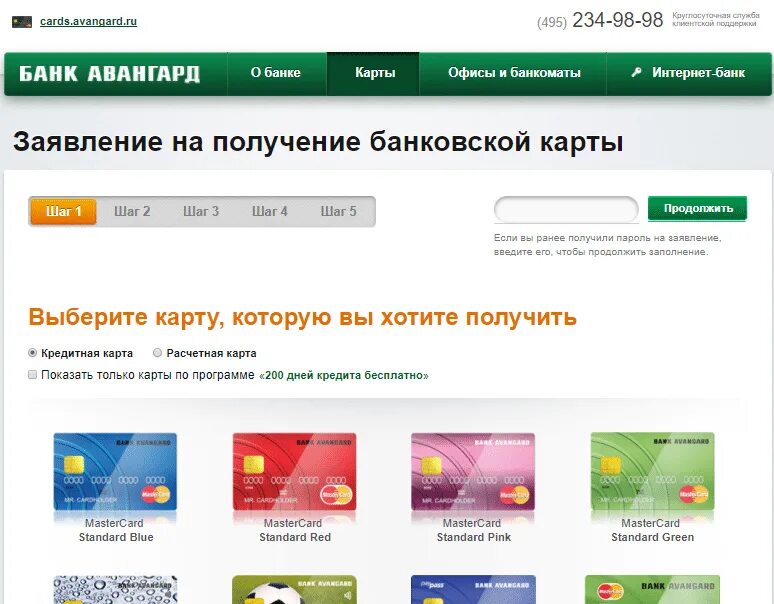This screenshot has height=604, width=774.
Task: Pick the blue PayPass card in second row
Action: [473, 590]
